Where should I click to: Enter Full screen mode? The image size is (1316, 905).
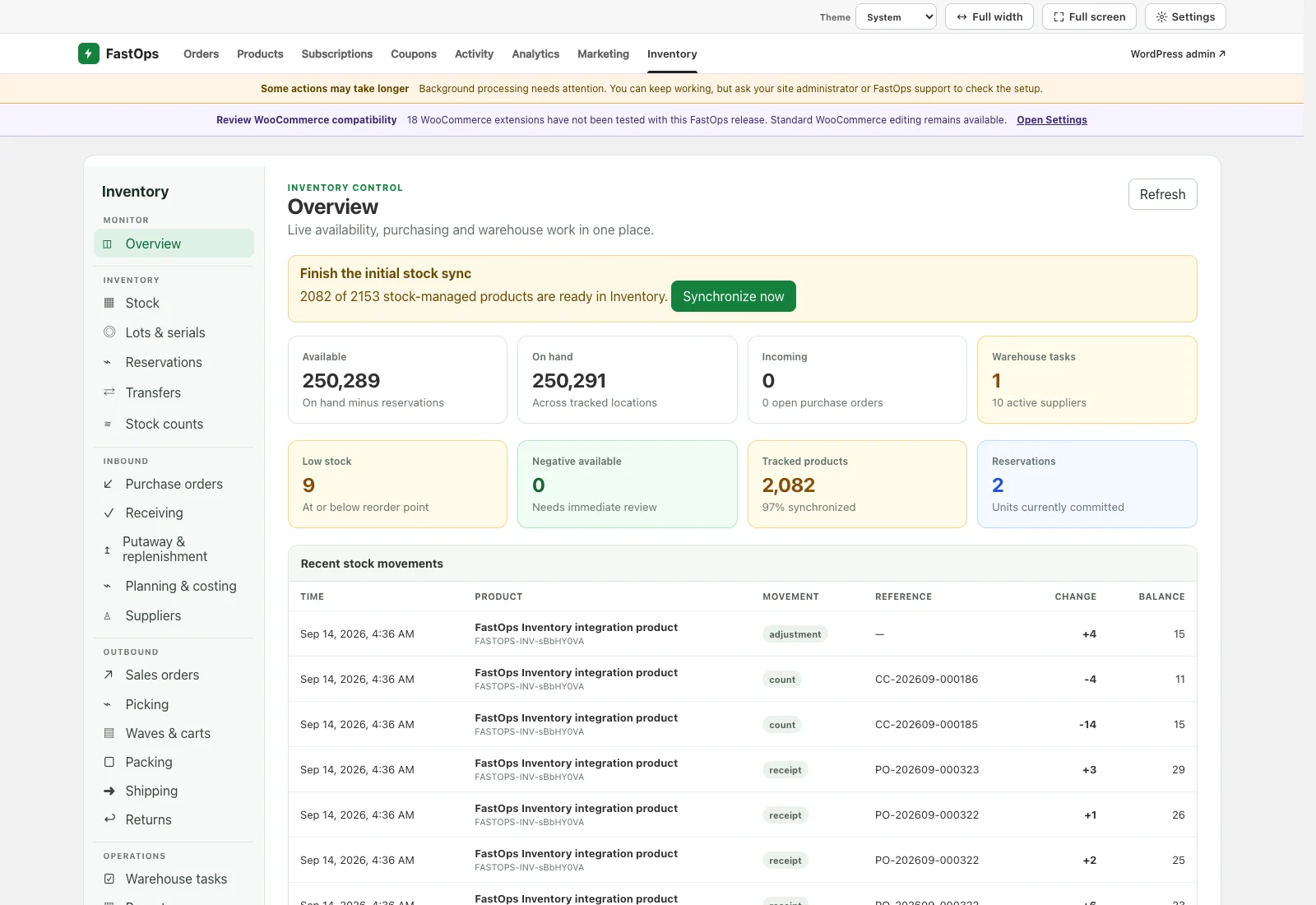(1089, 16)
